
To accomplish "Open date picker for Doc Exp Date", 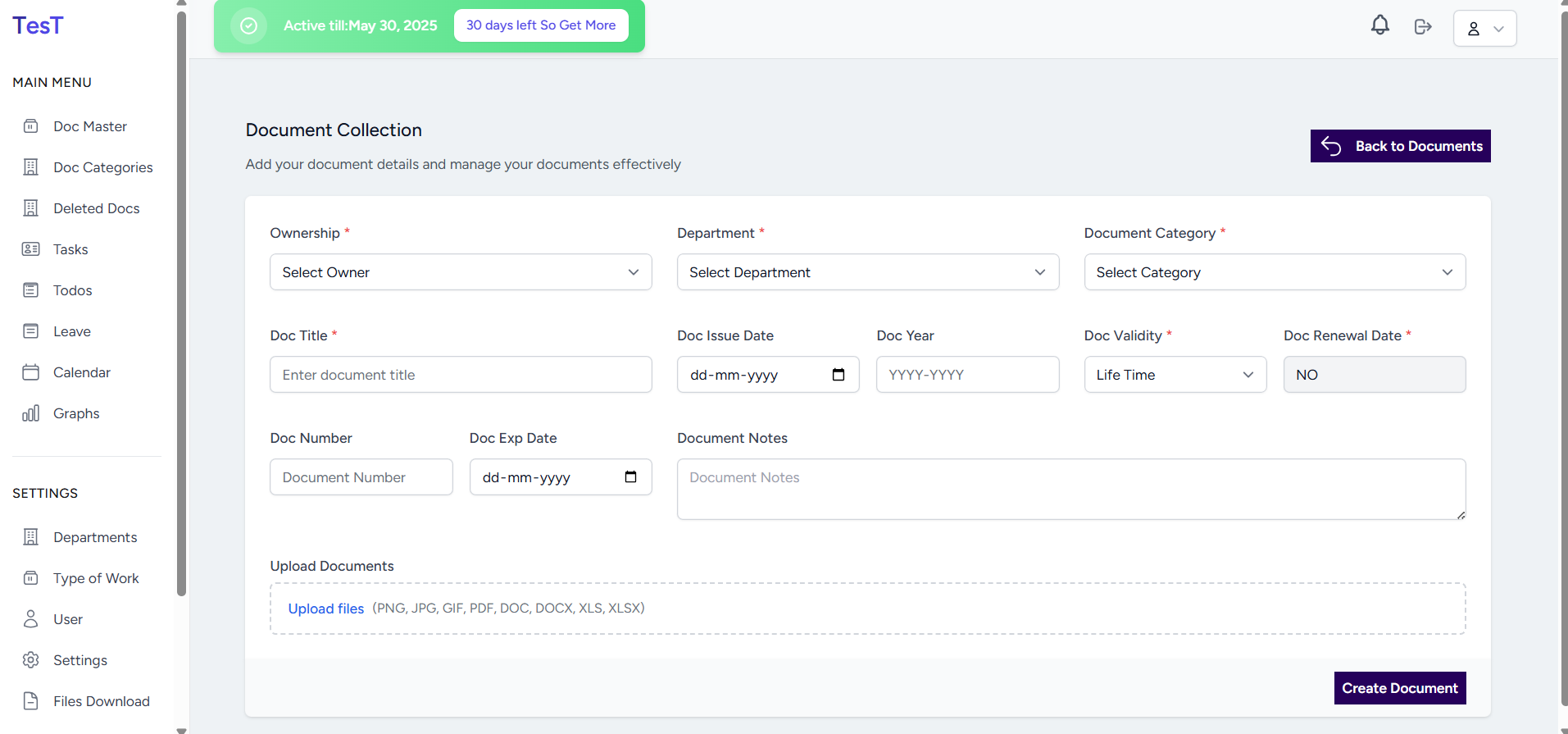I will (630, 477).
